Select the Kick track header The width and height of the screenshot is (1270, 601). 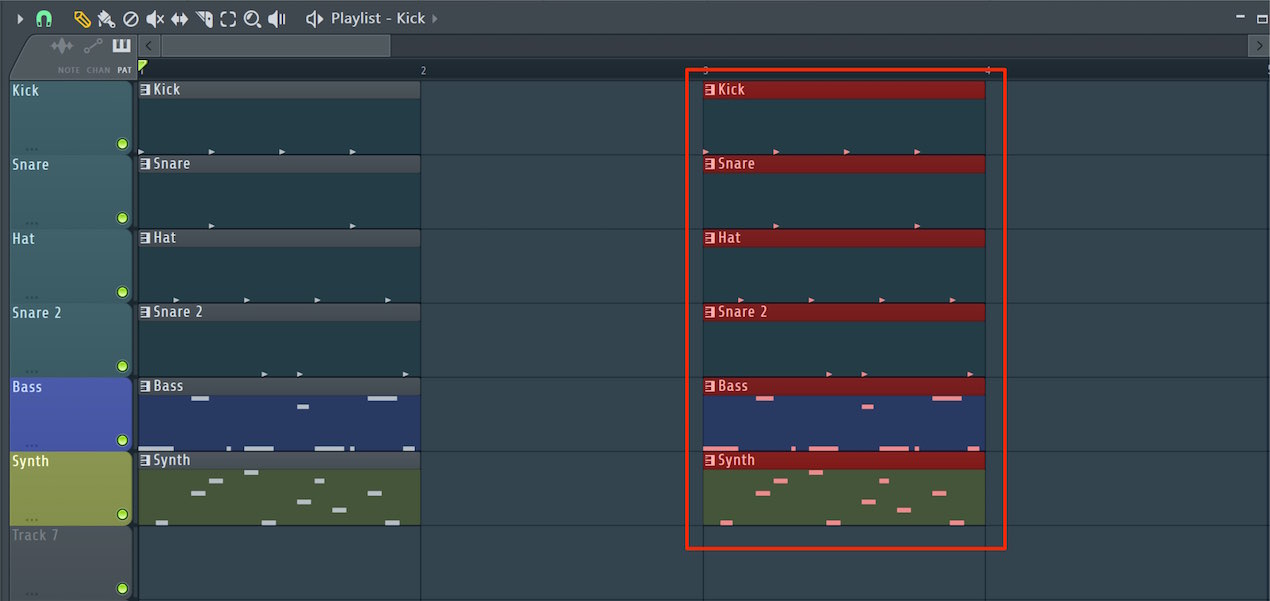click(x=71, y=117)
